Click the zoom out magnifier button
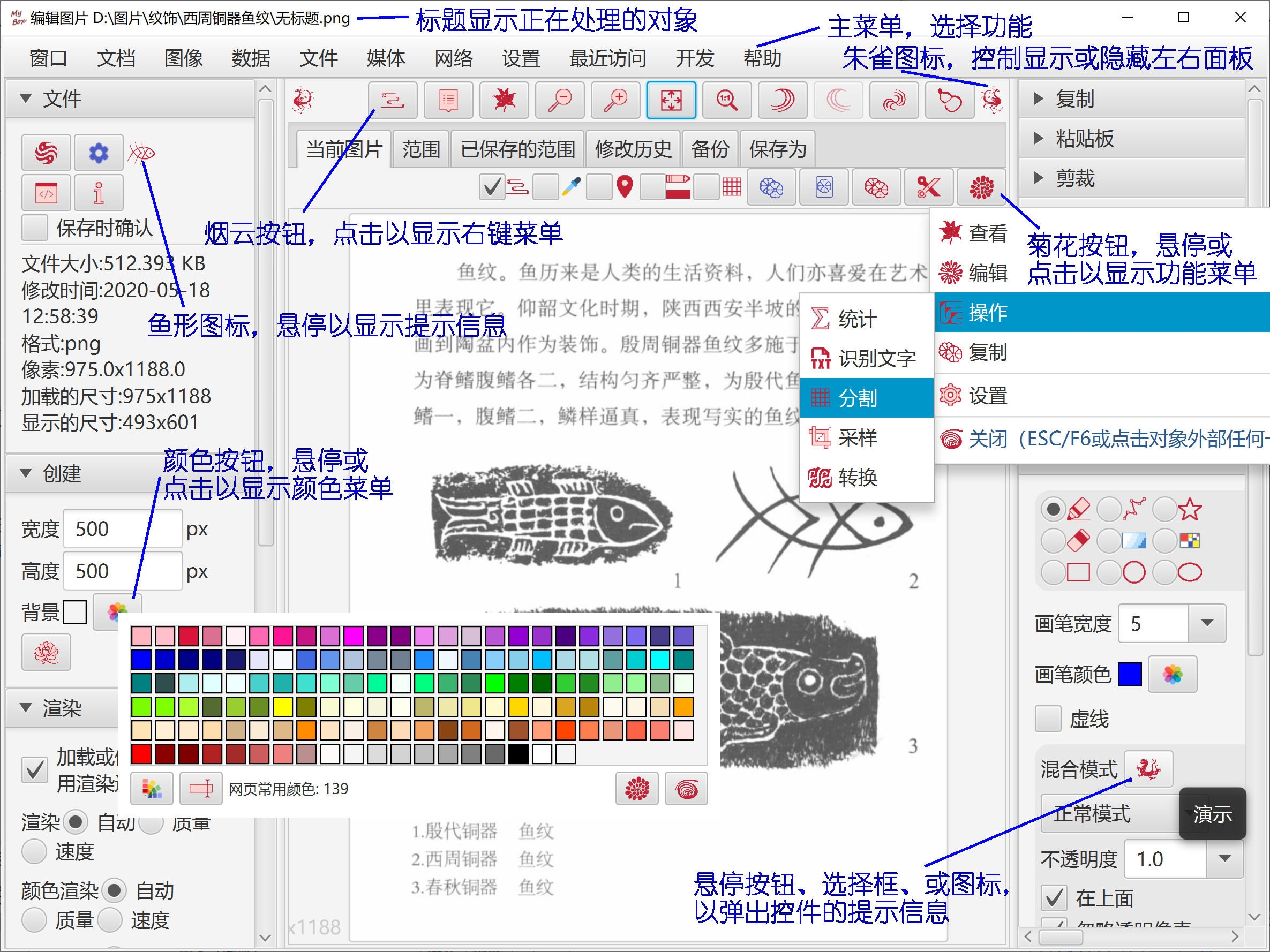Image resolution: width=1270 pixels, height=952 pixels. pyautogui.click(x=560, y=101)
